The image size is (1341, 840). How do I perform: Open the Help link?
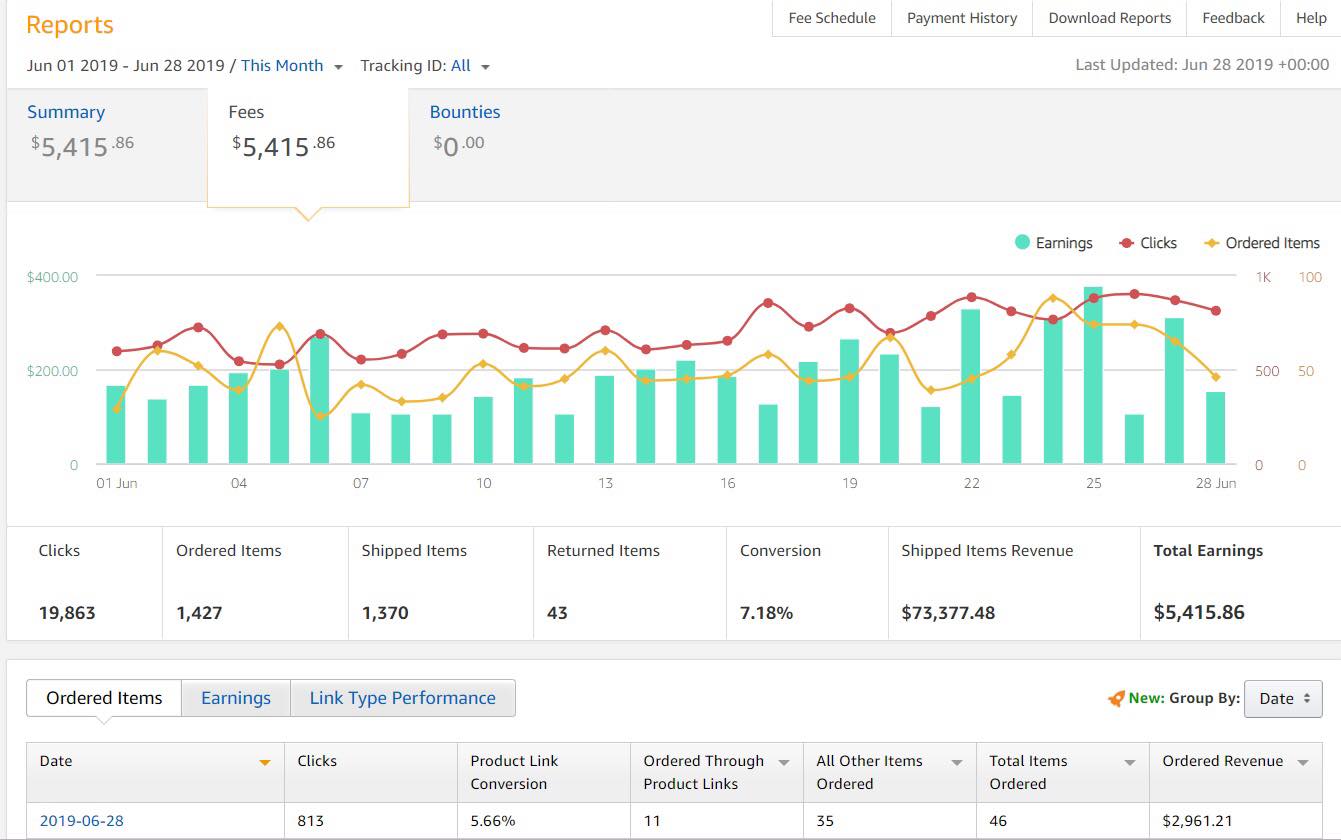pyautogui.click(x=1311, y=18)
